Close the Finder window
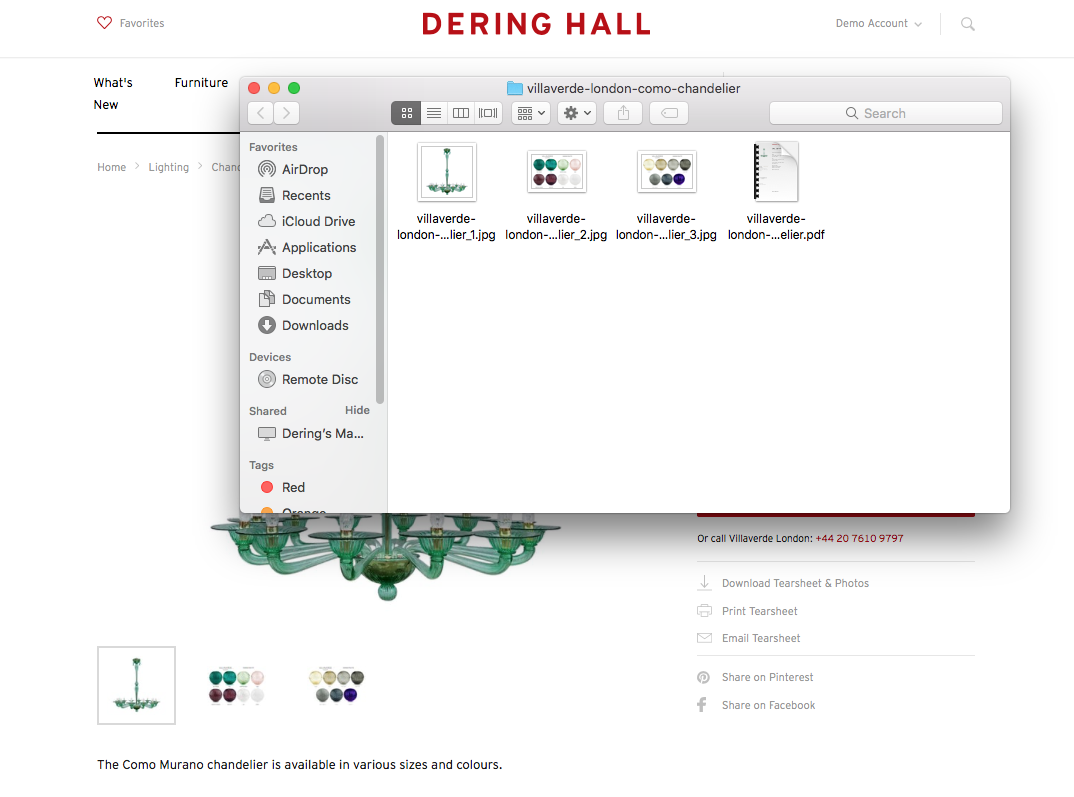The width and height of the screenshot is (1074, 797). pyautogui.click(x=254, y=88)
